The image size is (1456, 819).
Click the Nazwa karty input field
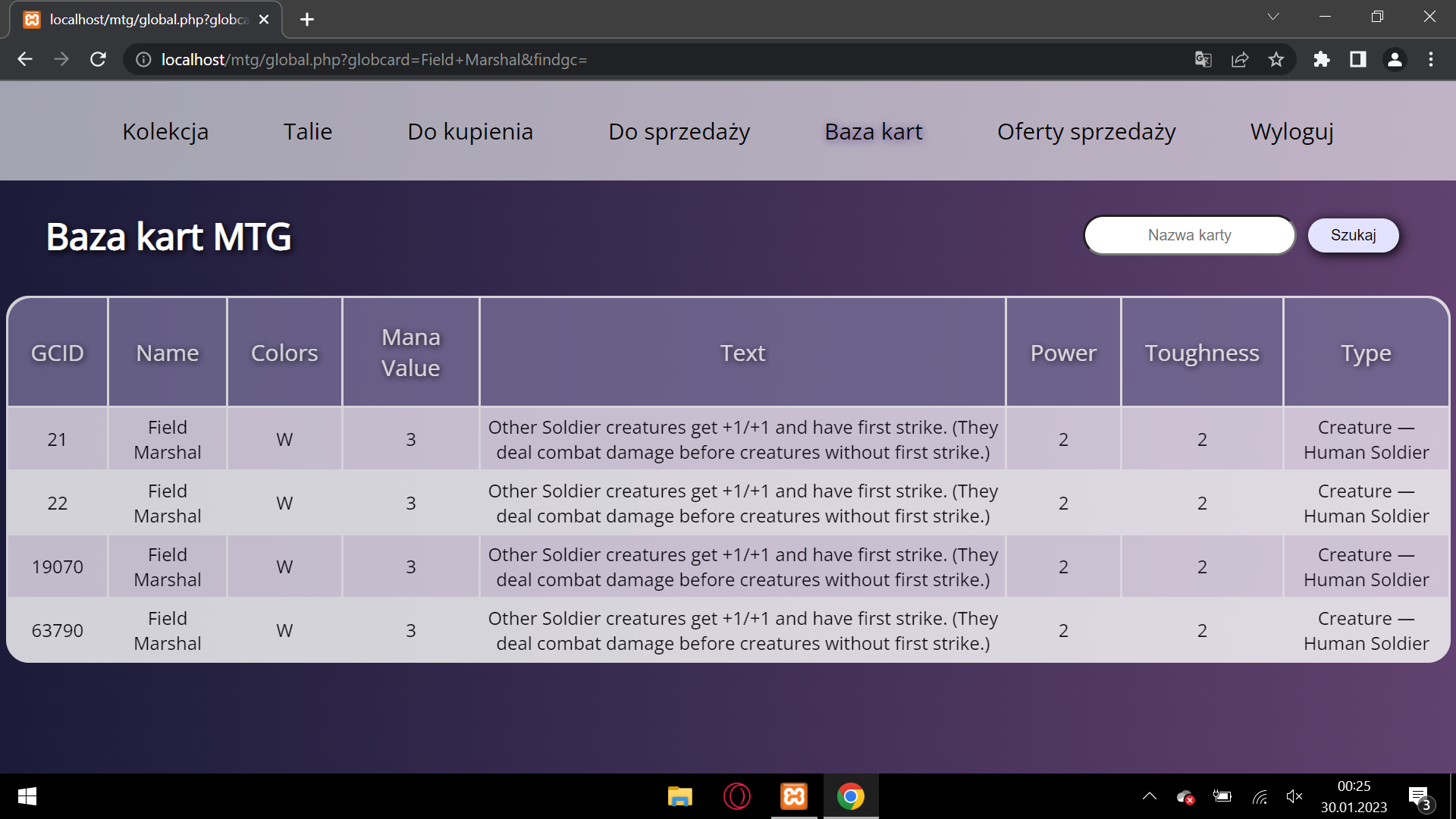1189,235
